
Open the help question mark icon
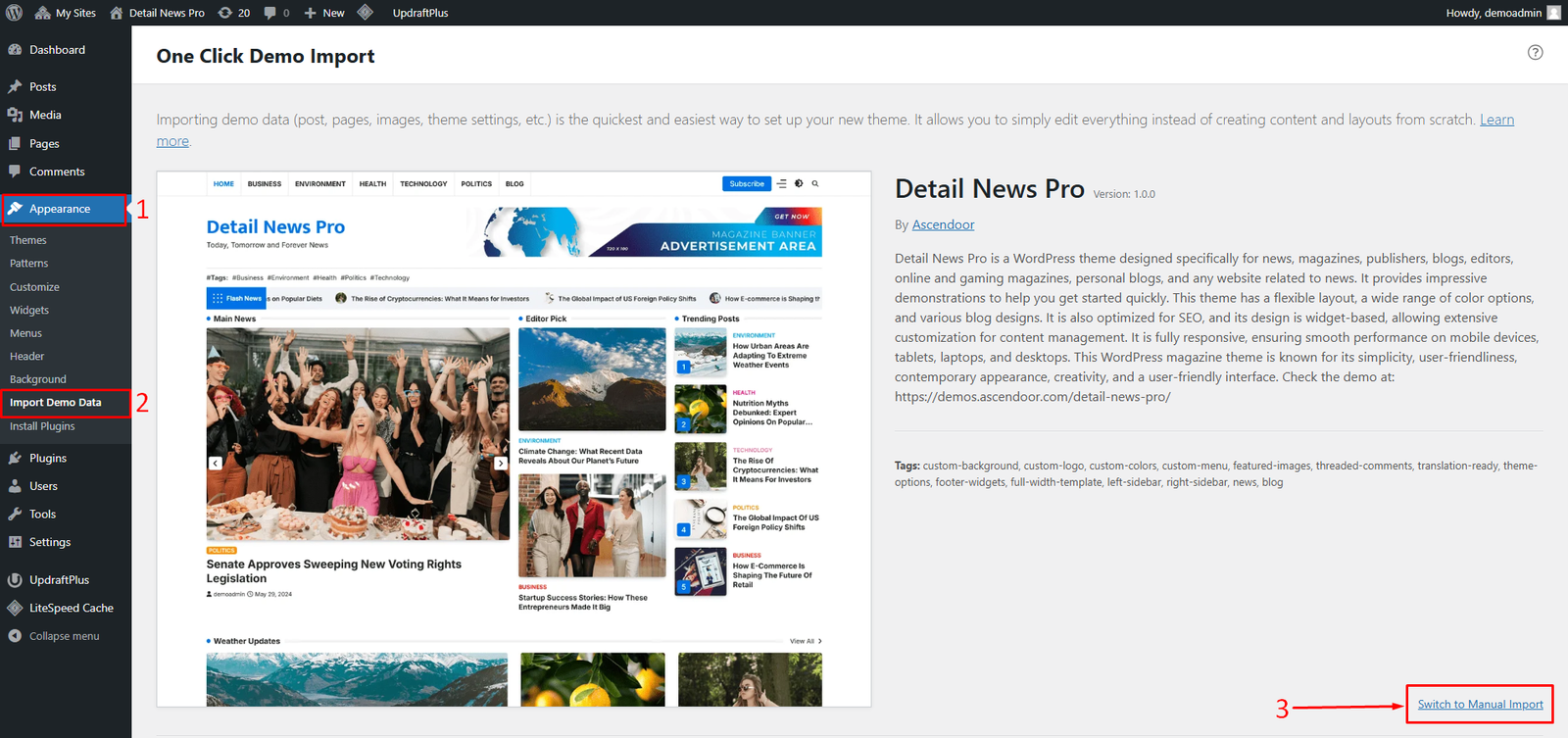coord(1536,53)
